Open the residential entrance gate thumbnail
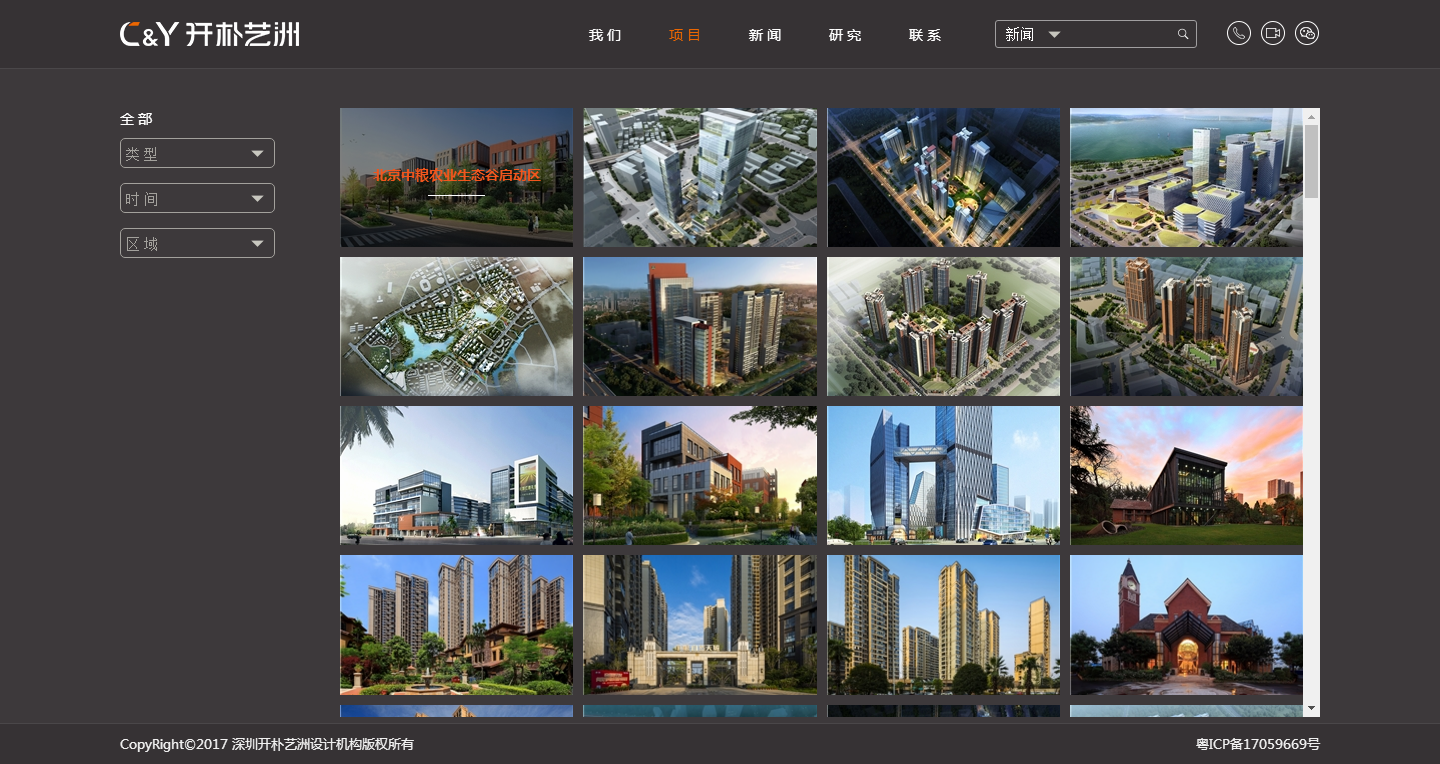 [700, 625]
